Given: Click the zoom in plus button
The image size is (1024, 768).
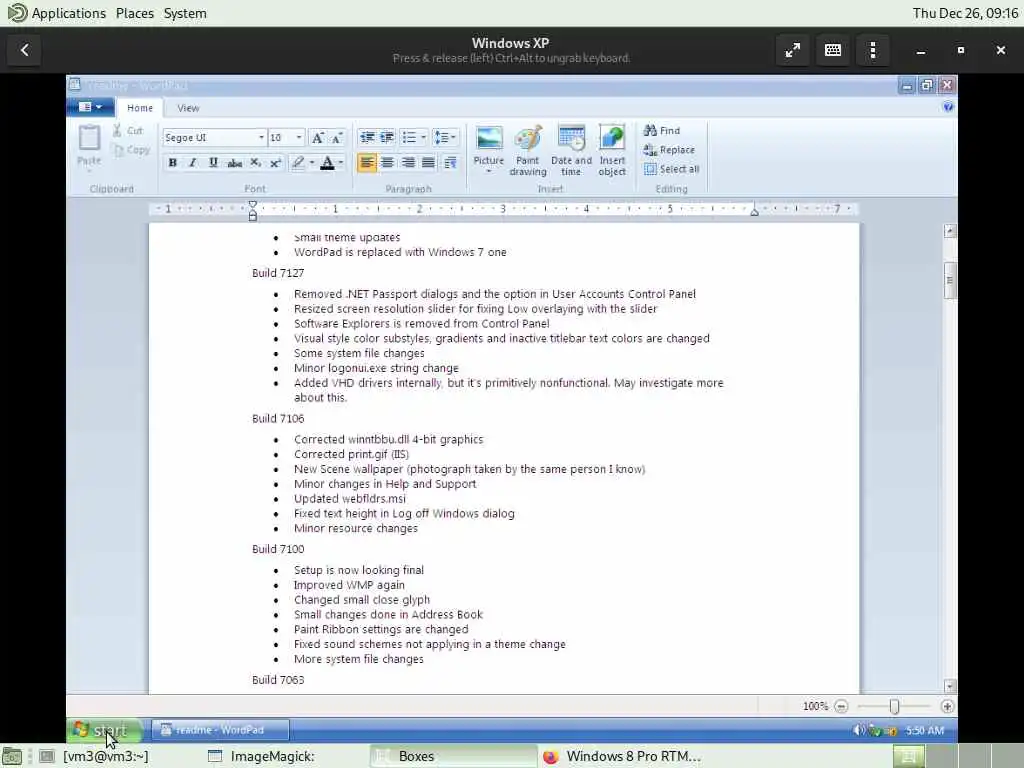Looking at the screenshot, I should pyautogui.click(x=947, y=706).
